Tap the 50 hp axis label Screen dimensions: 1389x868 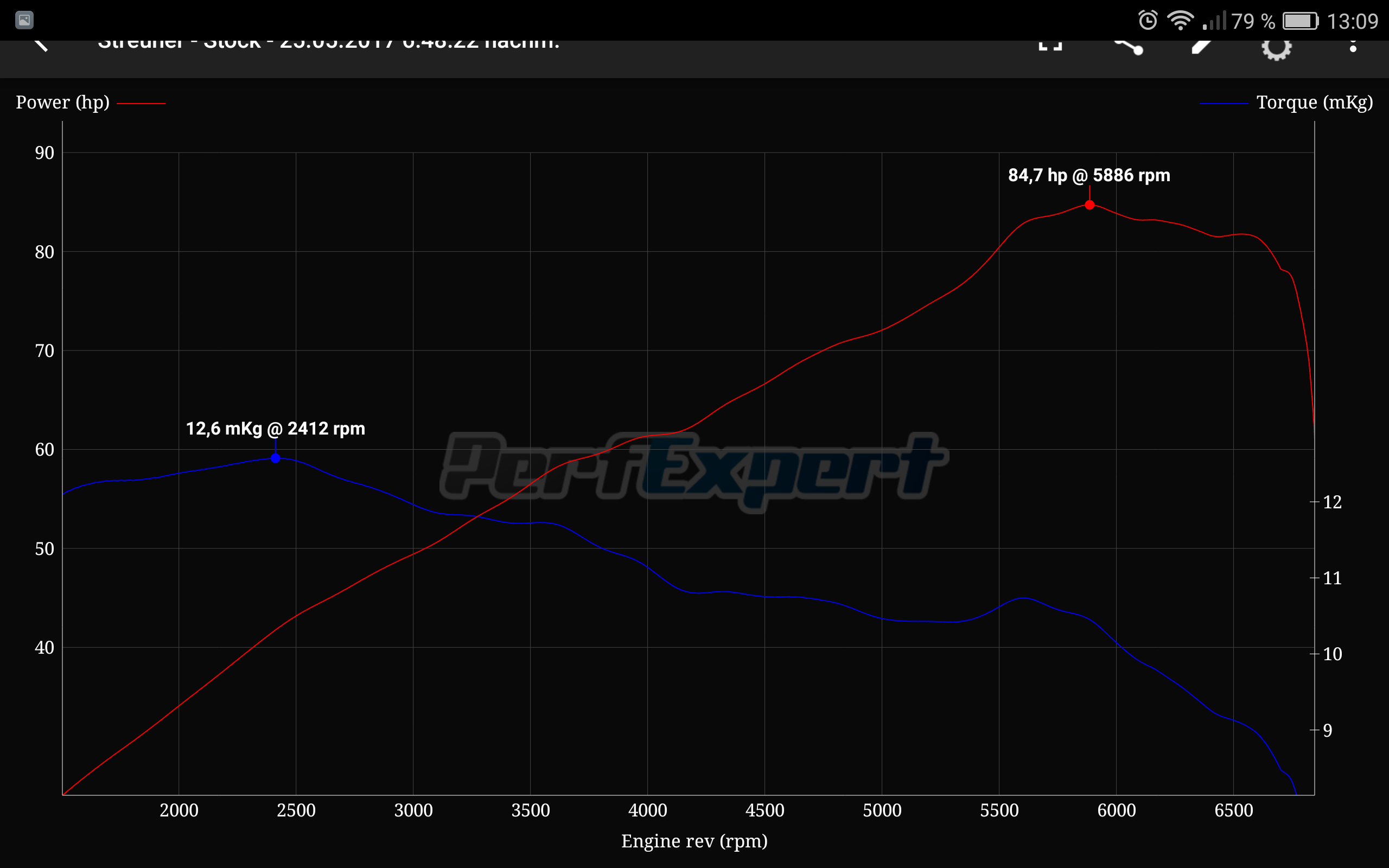point(44,549)
